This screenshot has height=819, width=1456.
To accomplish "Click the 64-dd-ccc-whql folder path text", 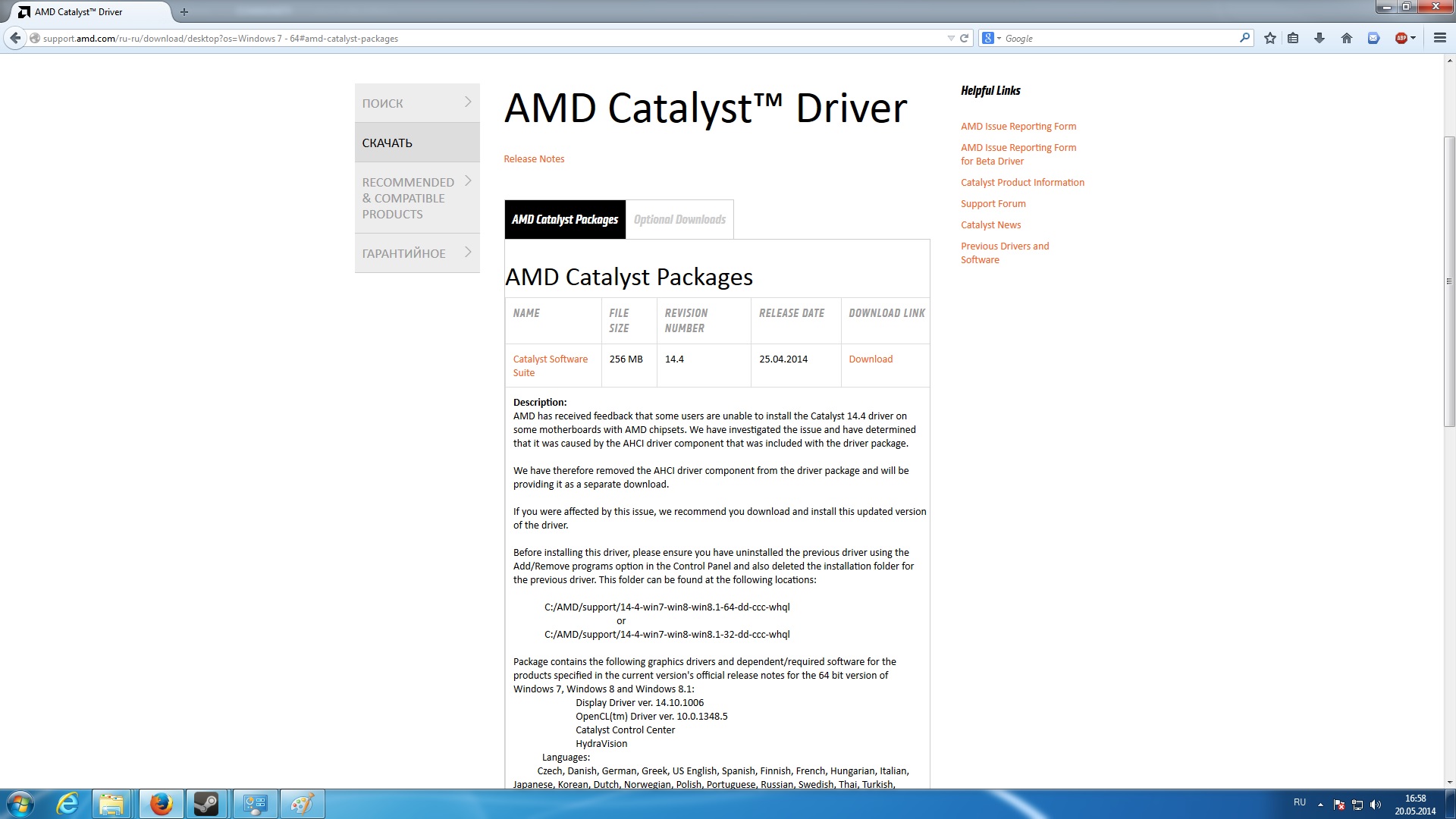I will pos(667,607).
